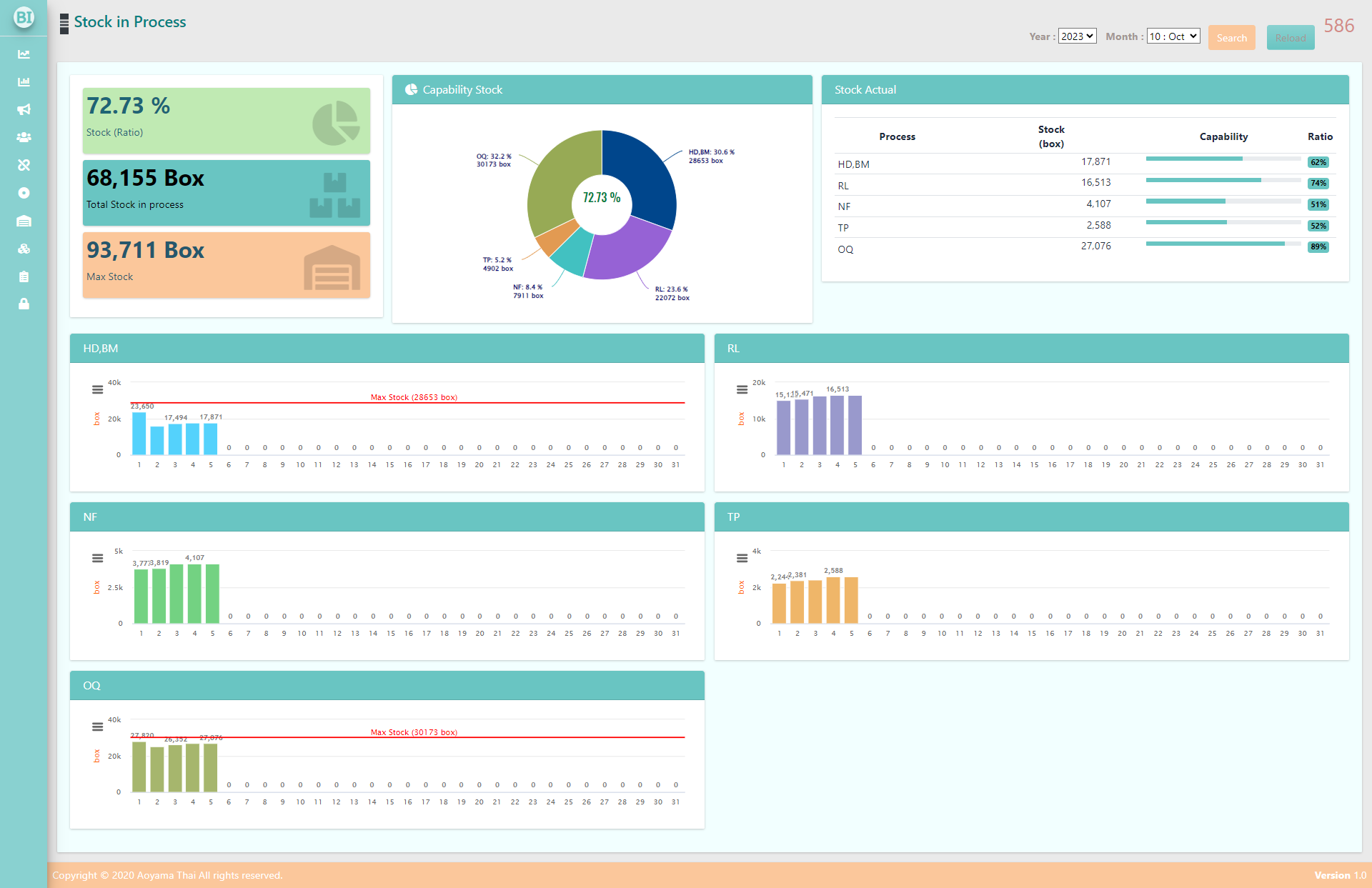Open the RL chart context menu

click(742, 389)
